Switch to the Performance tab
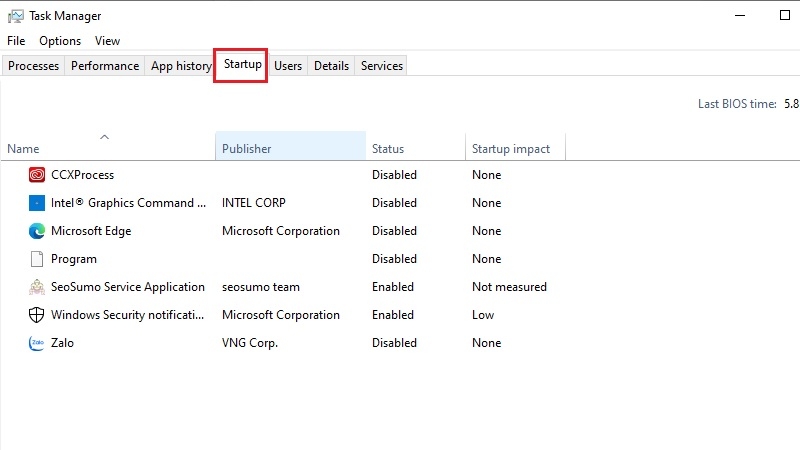800x450 pixels. click(105, 66)
